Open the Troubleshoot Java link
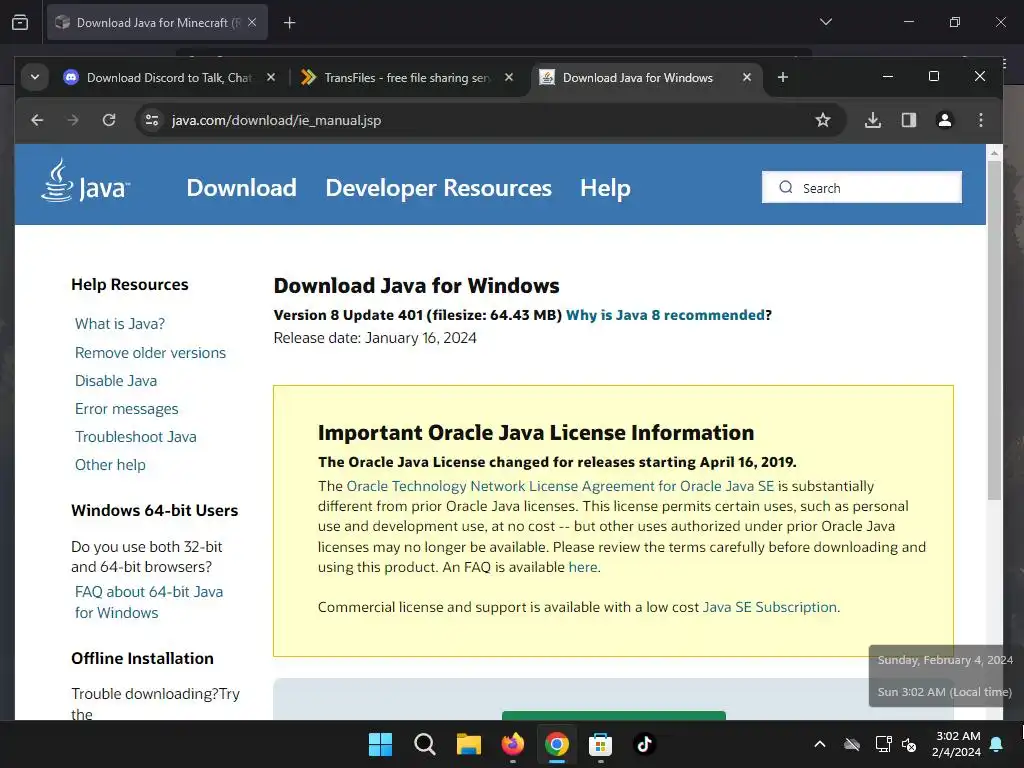 [135, 437]
